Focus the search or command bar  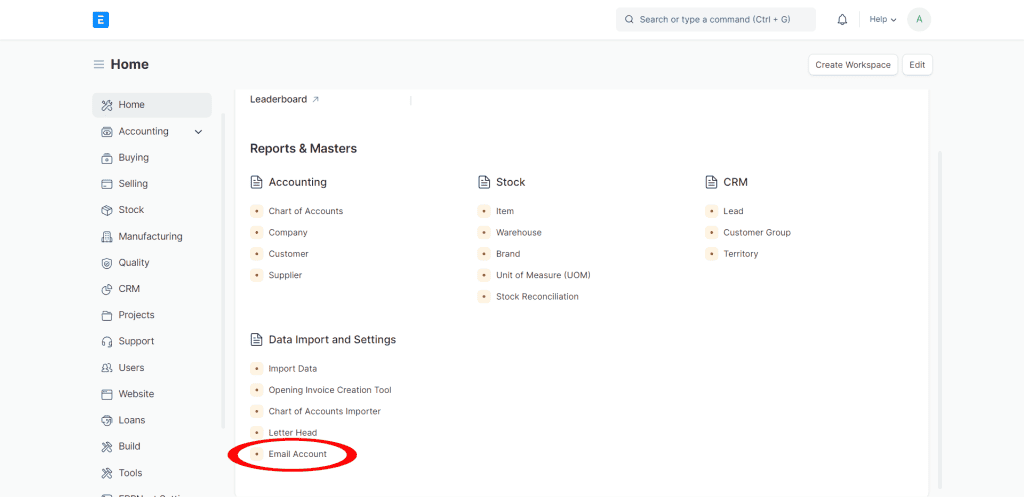click(715, 19)
